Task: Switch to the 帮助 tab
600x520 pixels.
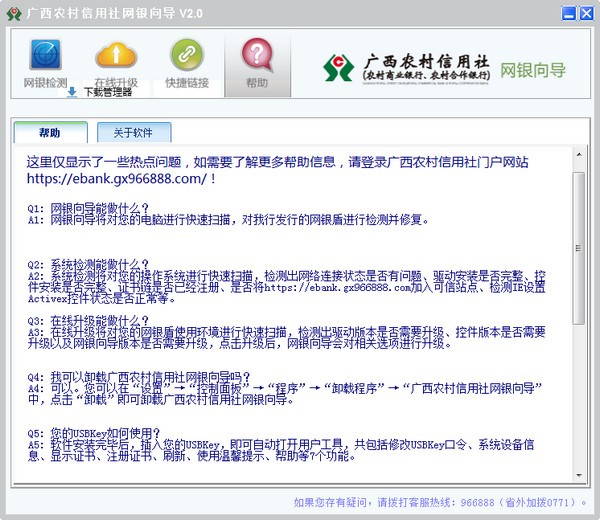Action: tap(51, 132)
